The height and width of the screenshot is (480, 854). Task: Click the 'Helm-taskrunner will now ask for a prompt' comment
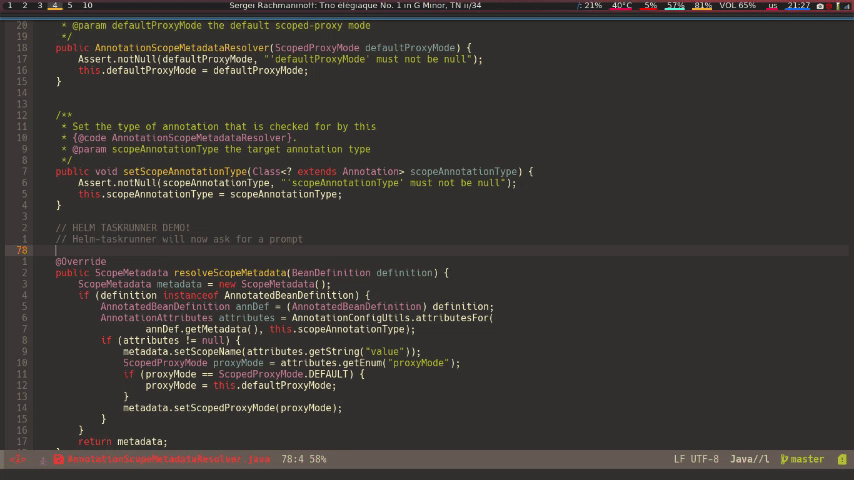[x=179, y=239]
